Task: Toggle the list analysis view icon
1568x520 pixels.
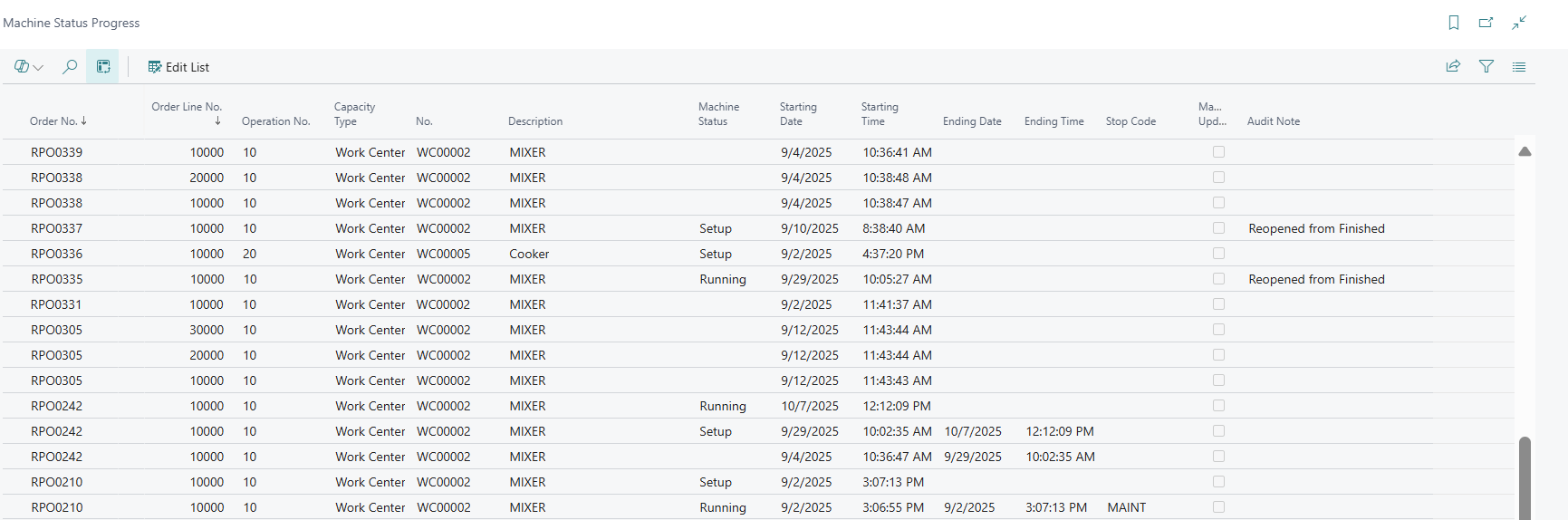Action: pos(103,67)
